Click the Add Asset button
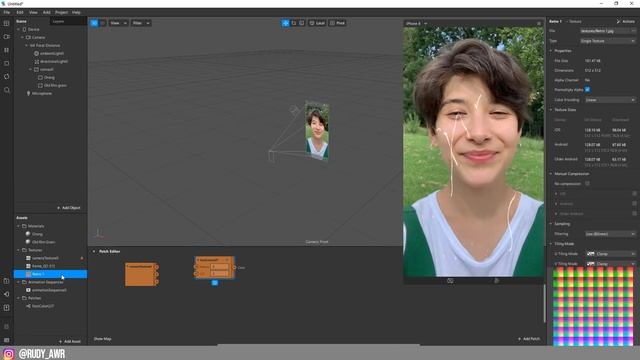This screenshot has height=360, width=640. [69, 341]
